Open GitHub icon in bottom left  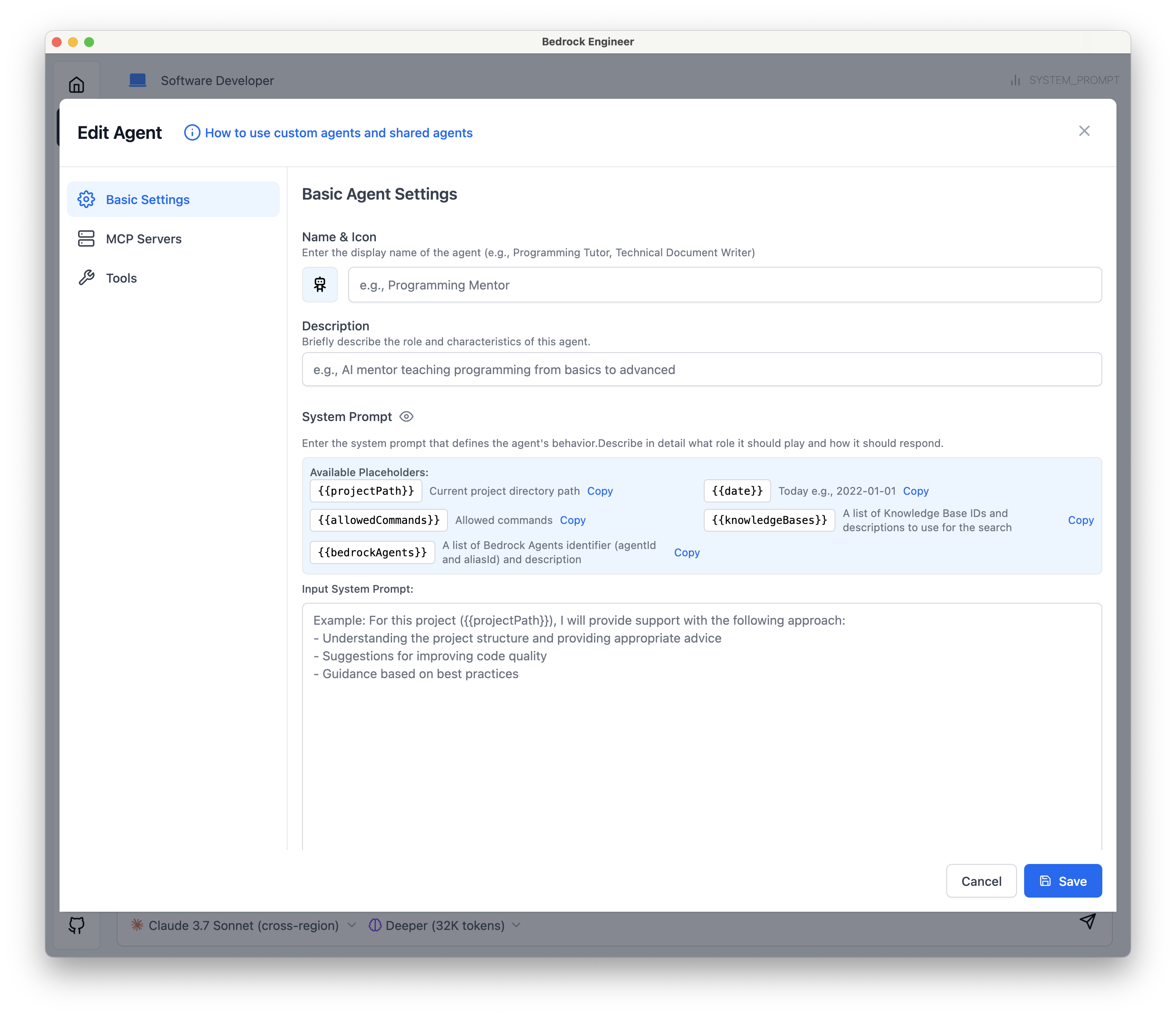(77, 926)
